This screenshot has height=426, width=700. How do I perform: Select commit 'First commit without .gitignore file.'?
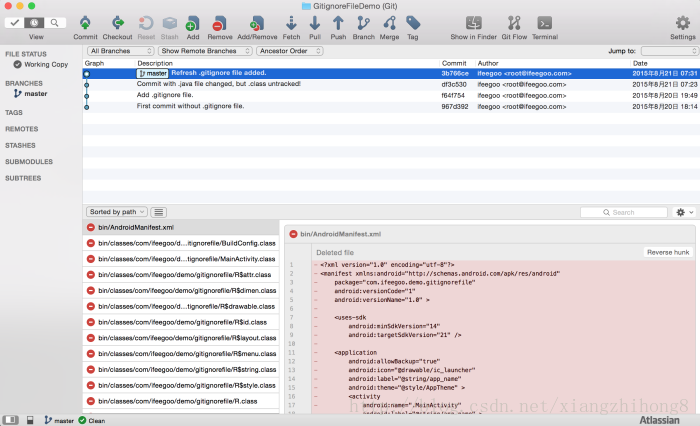tap(391, 107)
